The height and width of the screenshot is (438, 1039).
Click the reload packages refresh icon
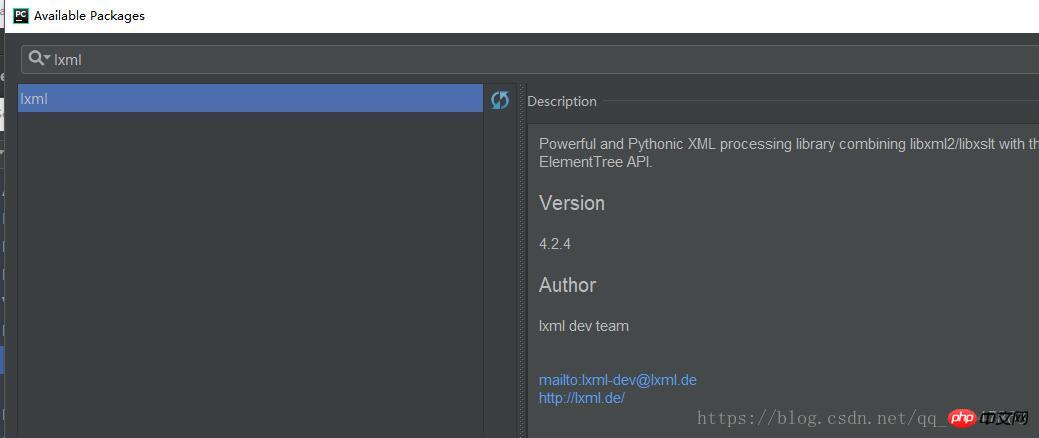point(500,100)
